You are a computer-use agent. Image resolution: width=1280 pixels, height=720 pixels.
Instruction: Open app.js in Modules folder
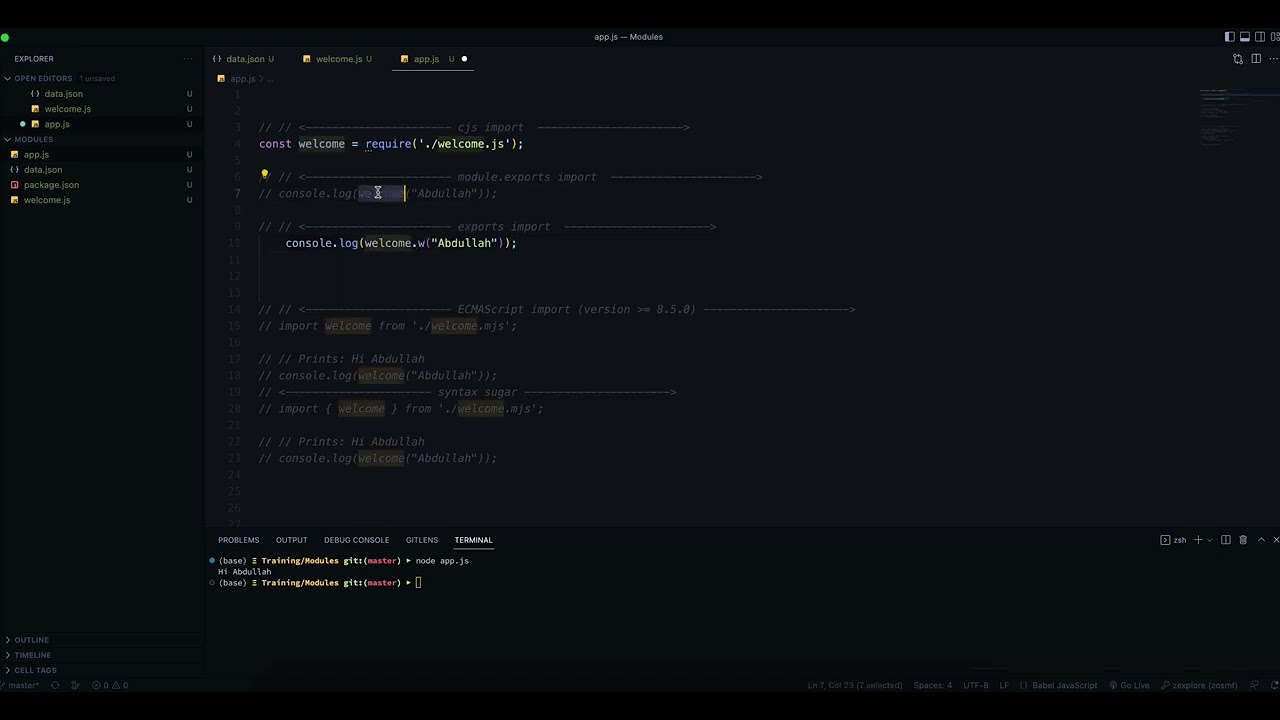coord(100,155)
